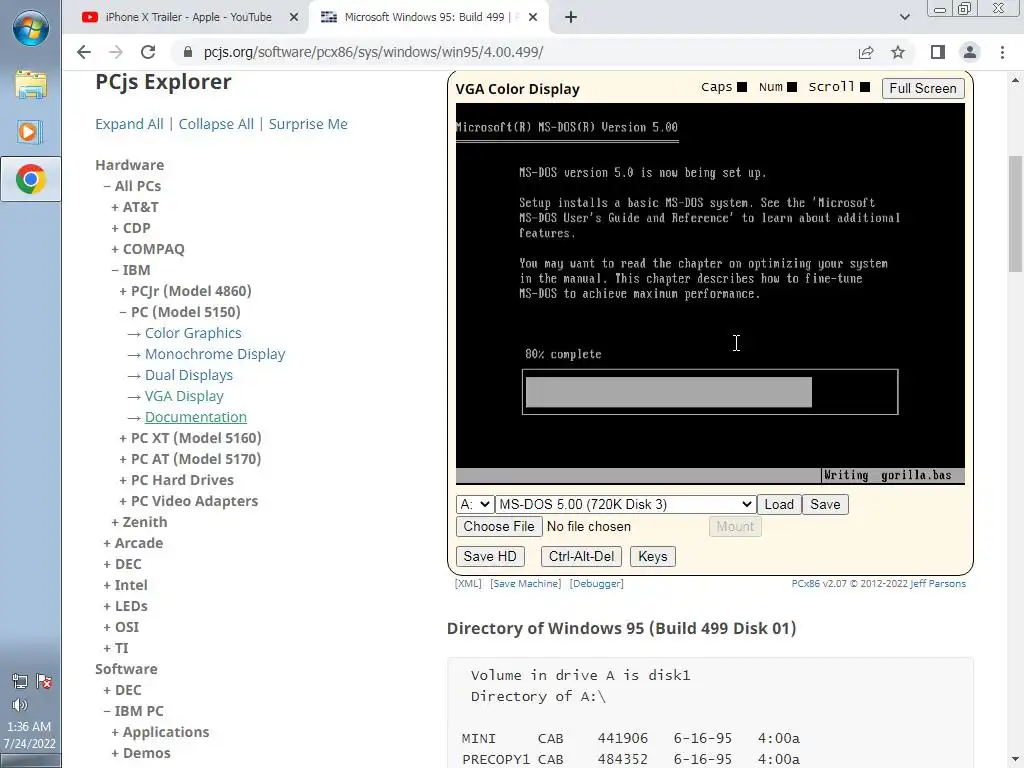Image resolution: width=1024 pixels, height=768 pixels.
Task: Click the Save HD button
Action: click(x=490, y=556)
